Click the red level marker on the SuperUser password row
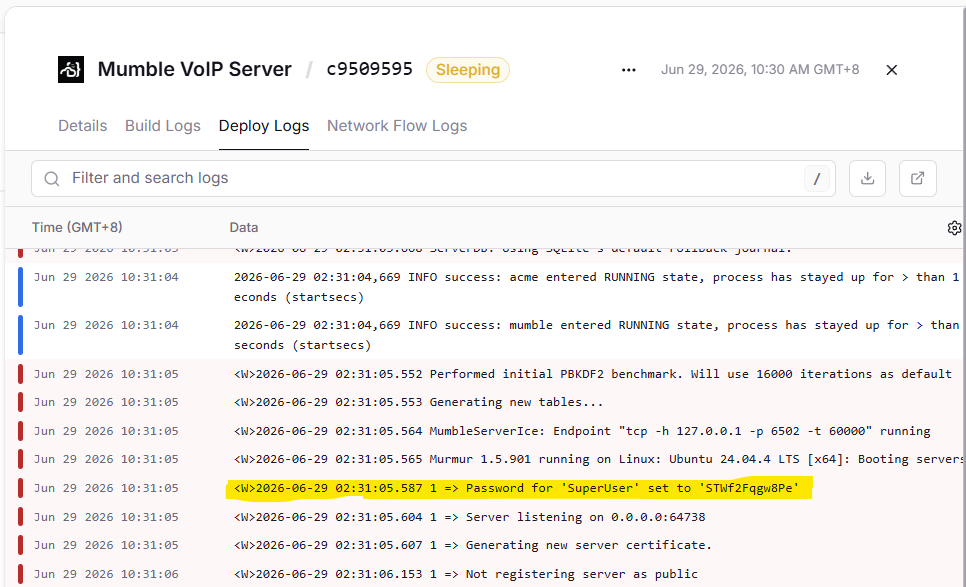This screenshot has height=587, width=966. [x=20, y=488]
